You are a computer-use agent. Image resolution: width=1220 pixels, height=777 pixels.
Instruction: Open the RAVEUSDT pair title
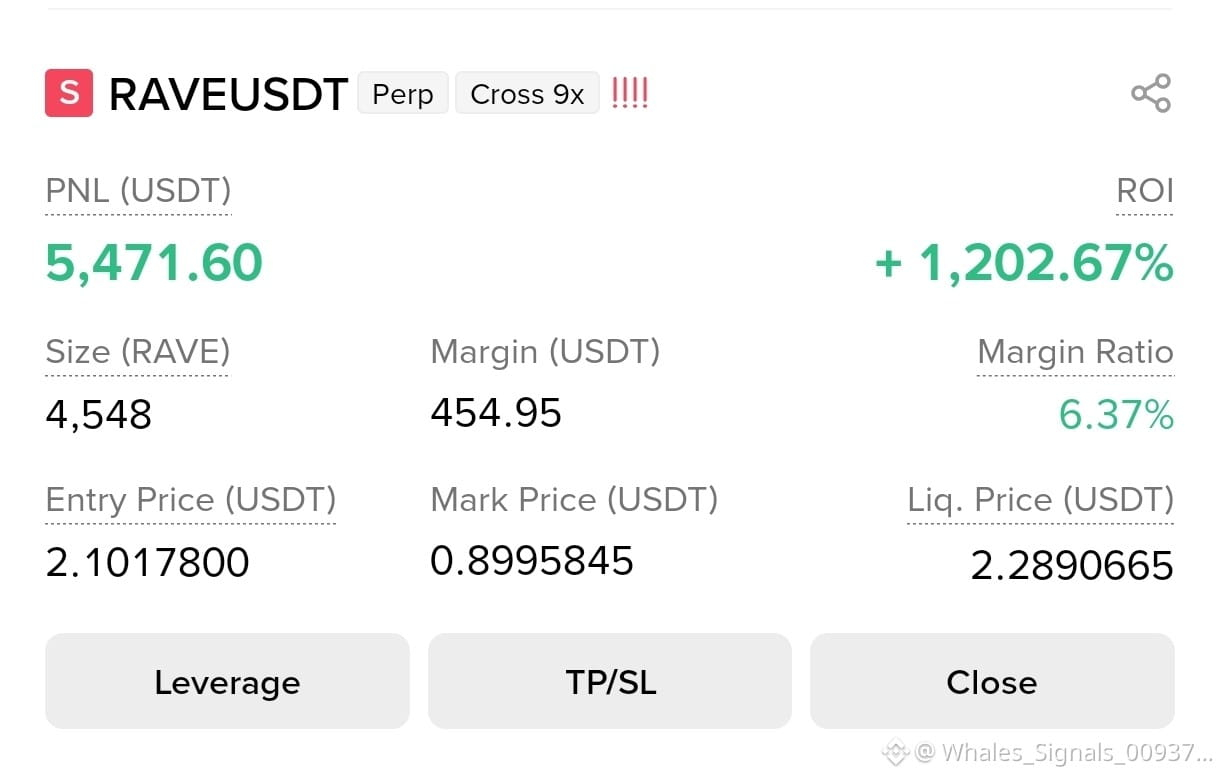click(228, 95)
